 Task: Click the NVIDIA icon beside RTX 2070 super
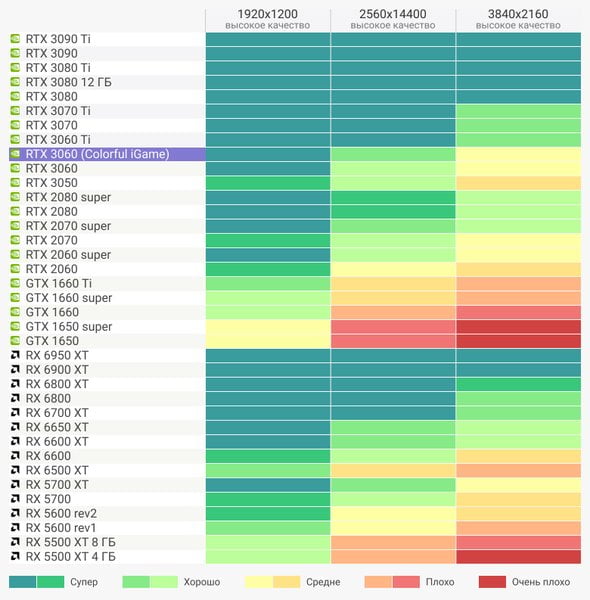click(x=15, y=226)
